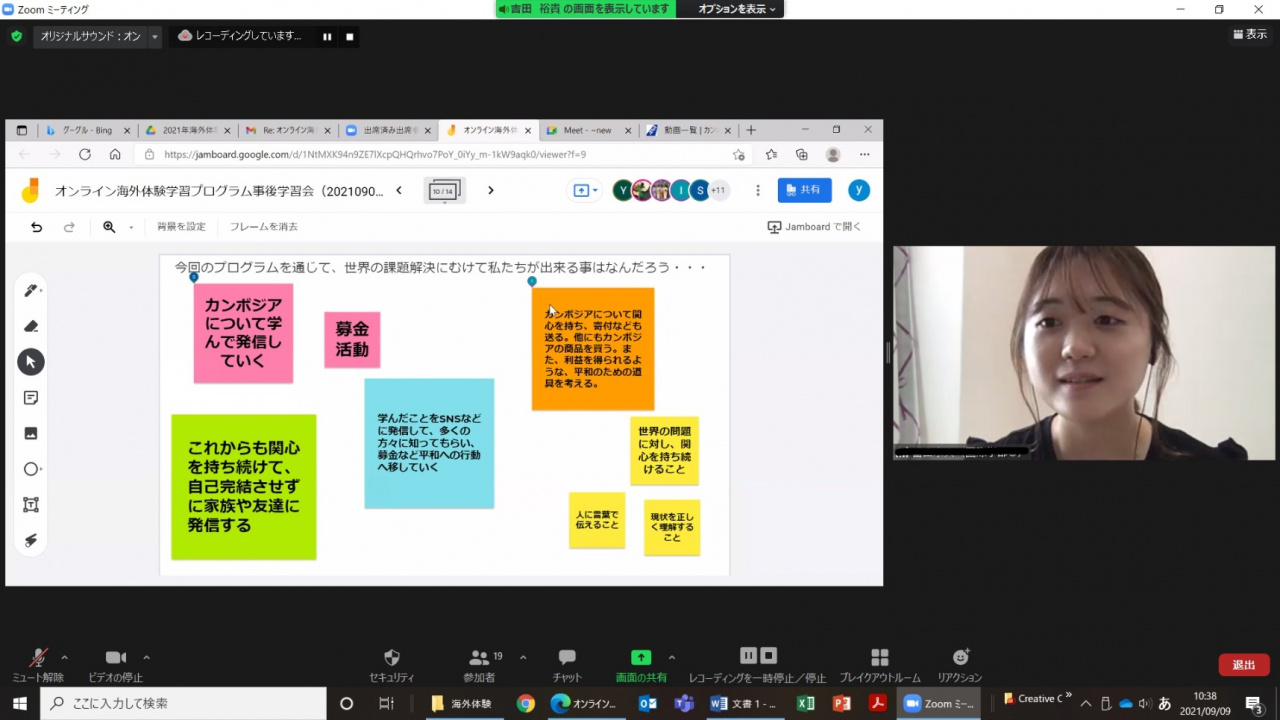Click the PowerPoint icon in taskbar
Screen dimensions: 1280x720
coord(841,703)
